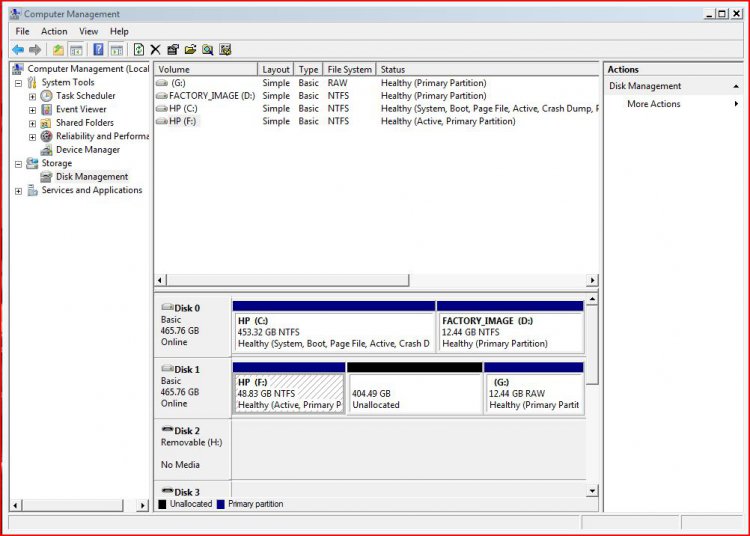Select the FACTORY_IMAGE (D:) volume row

tap(376, 96)
